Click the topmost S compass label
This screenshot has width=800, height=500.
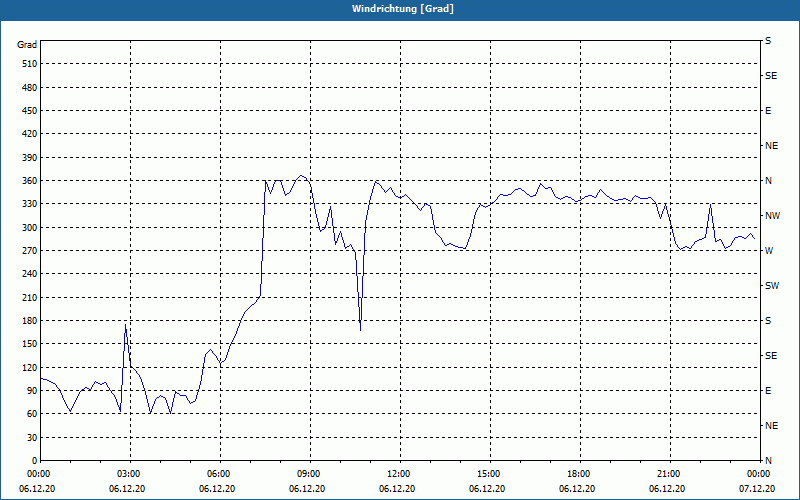(768, 41)
